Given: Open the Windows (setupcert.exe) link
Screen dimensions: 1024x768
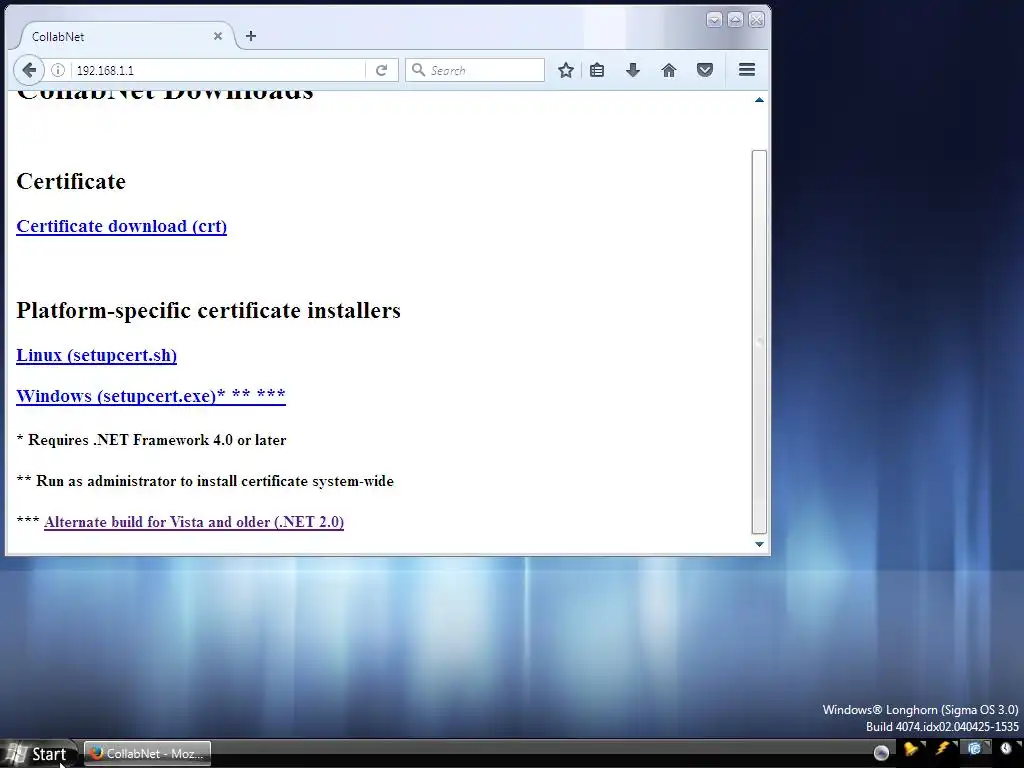Looking at the screenshot, I should [151, 396].
